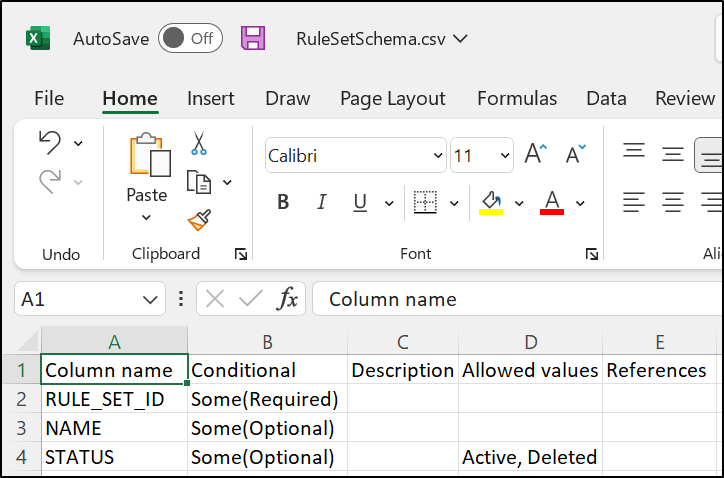Click the Undo arrow icon
The image size is (724, 478).
(x=49, y=143)
